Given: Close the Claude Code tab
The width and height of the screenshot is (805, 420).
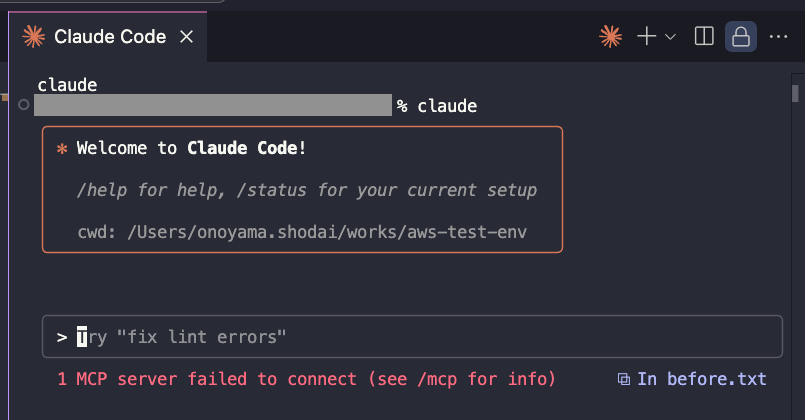Looking at the screenshot, I should pyautogui.click(x=186, y=36).
